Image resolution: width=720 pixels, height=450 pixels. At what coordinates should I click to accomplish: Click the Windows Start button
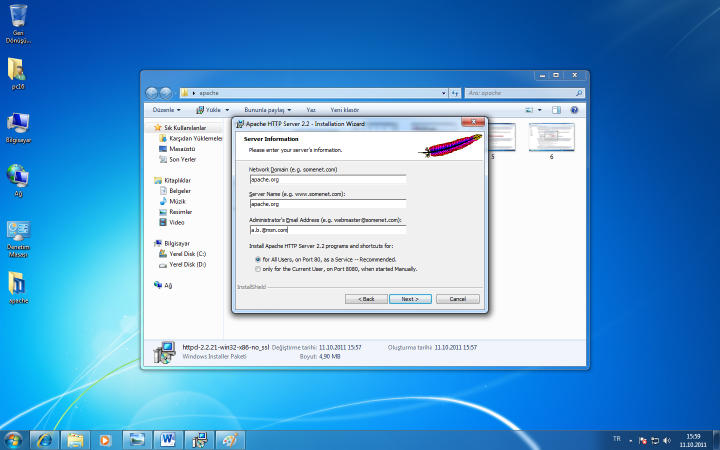(14, 439)
